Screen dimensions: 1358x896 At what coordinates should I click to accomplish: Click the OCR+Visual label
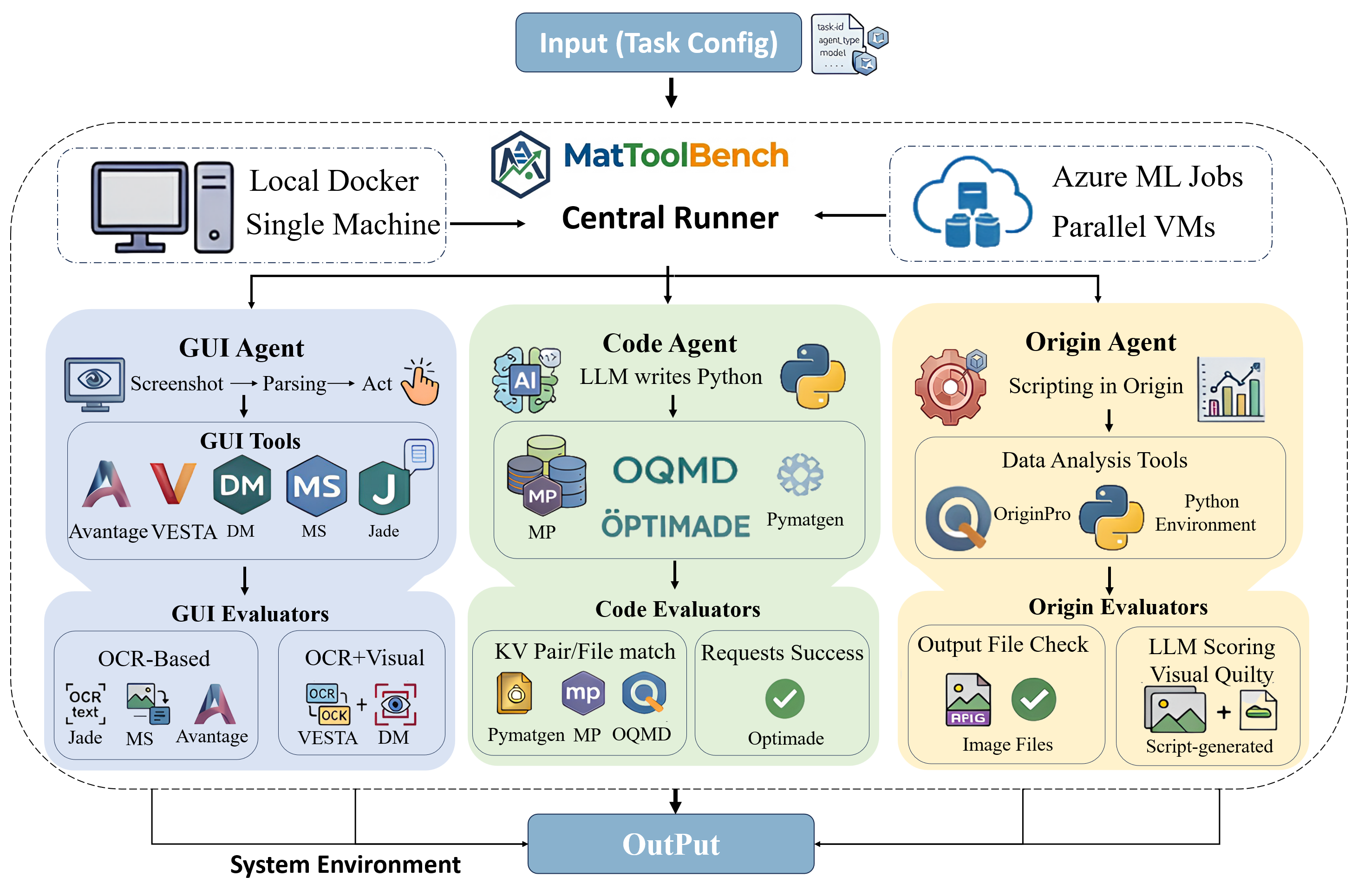[364, 658]
